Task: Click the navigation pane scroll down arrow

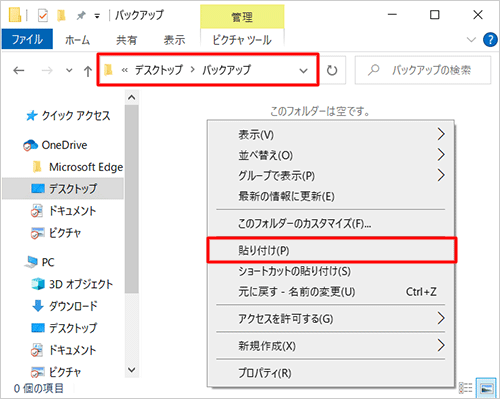Action: click(x=132, y=370)
